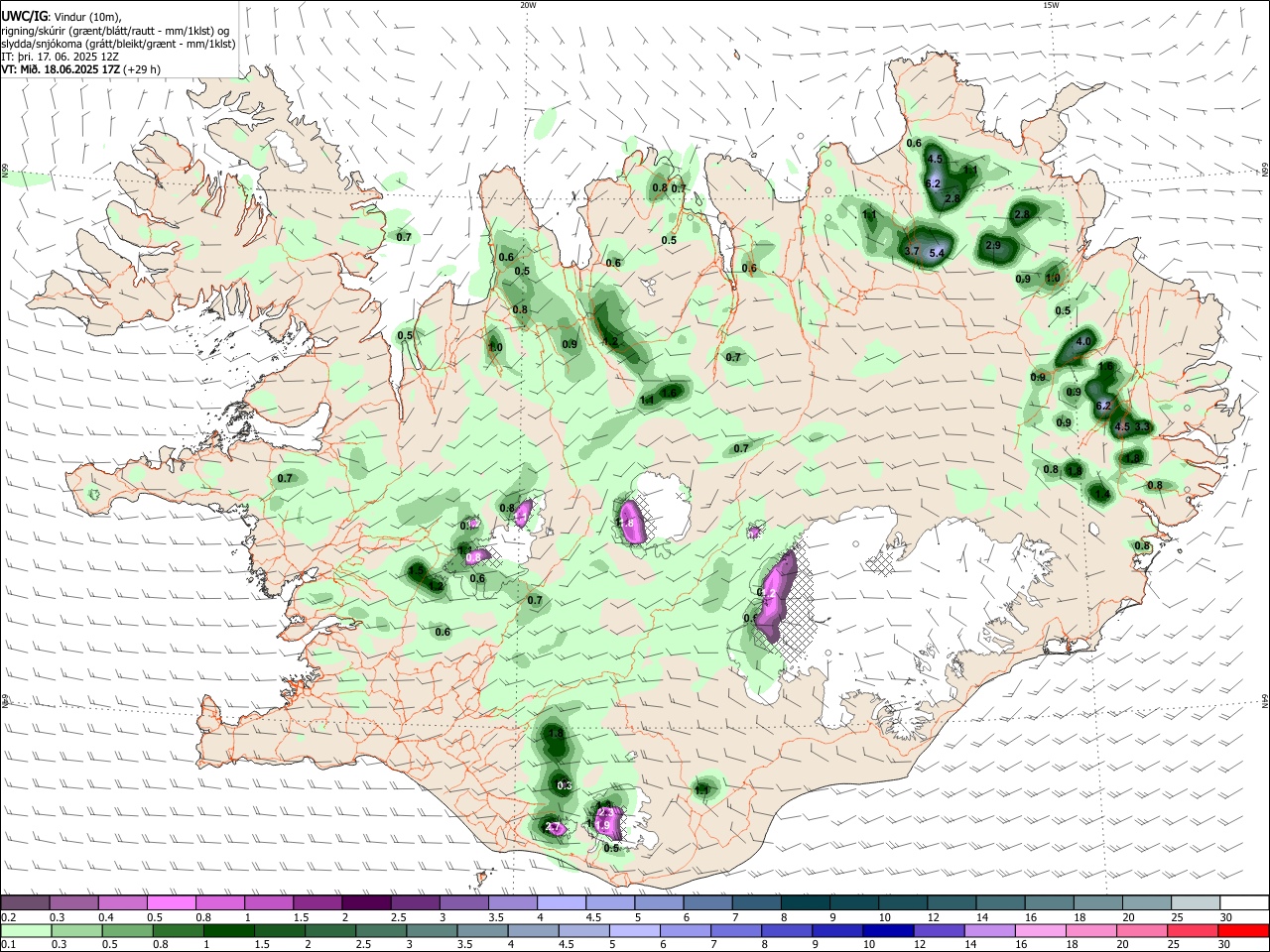Click the white top-row swatch labeled 30
Image resolution: width=1270 pixels, height=952 pixels.
pos(1244,903)
